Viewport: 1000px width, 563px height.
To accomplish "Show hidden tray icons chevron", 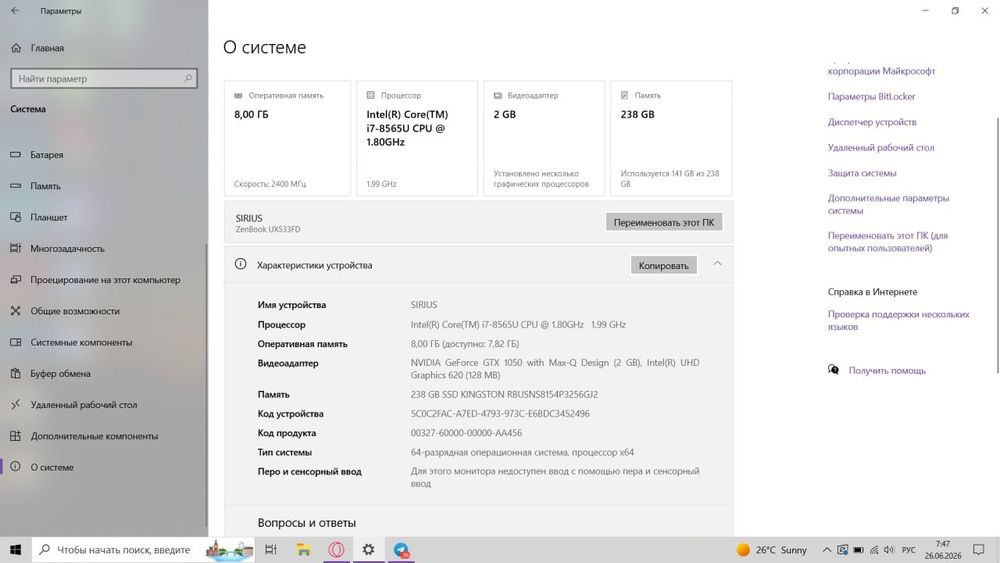I will click(x=827, y=550).
